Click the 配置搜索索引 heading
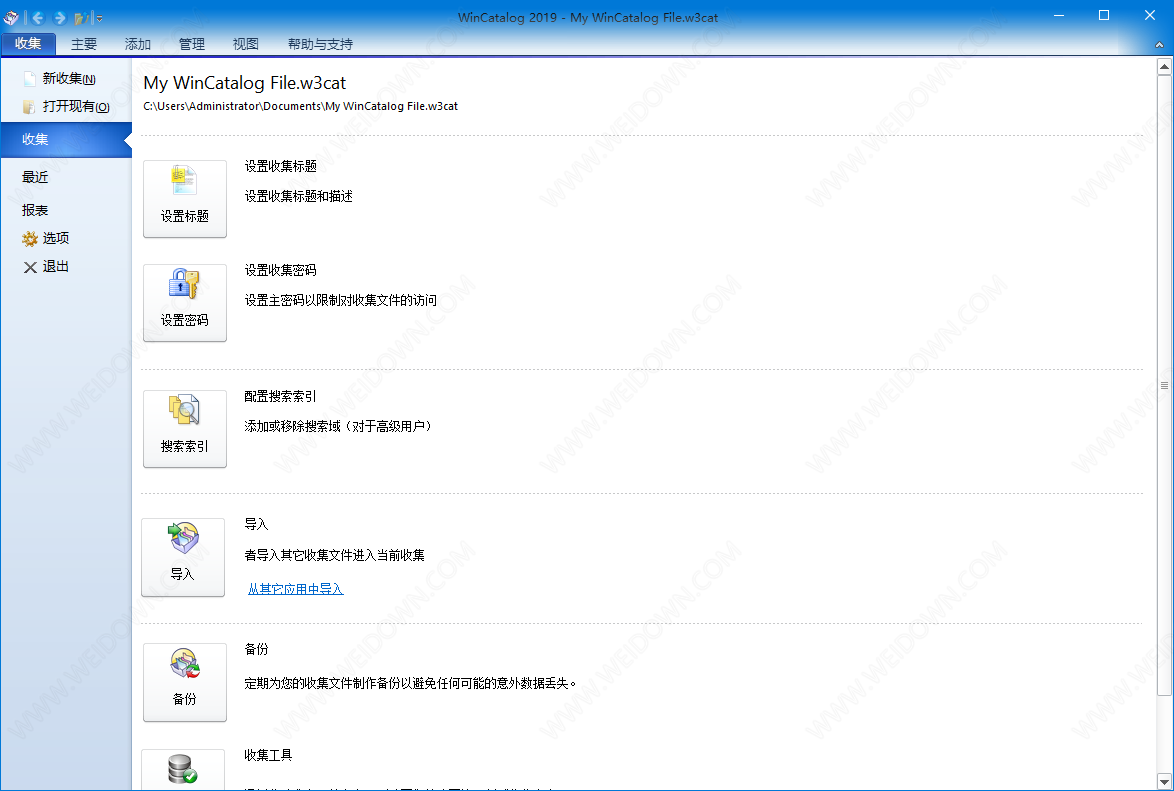1174x791 pixels. [x=281, y=396]
